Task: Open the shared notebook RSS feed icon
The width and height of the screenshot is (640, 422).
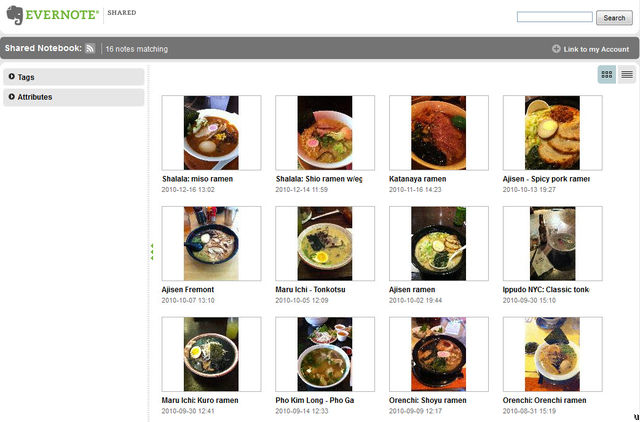Action: [x=90, y=48]
